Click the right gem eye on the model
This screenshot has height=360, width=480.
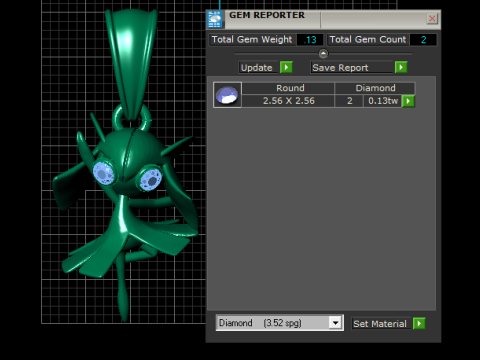coord(151,180)
